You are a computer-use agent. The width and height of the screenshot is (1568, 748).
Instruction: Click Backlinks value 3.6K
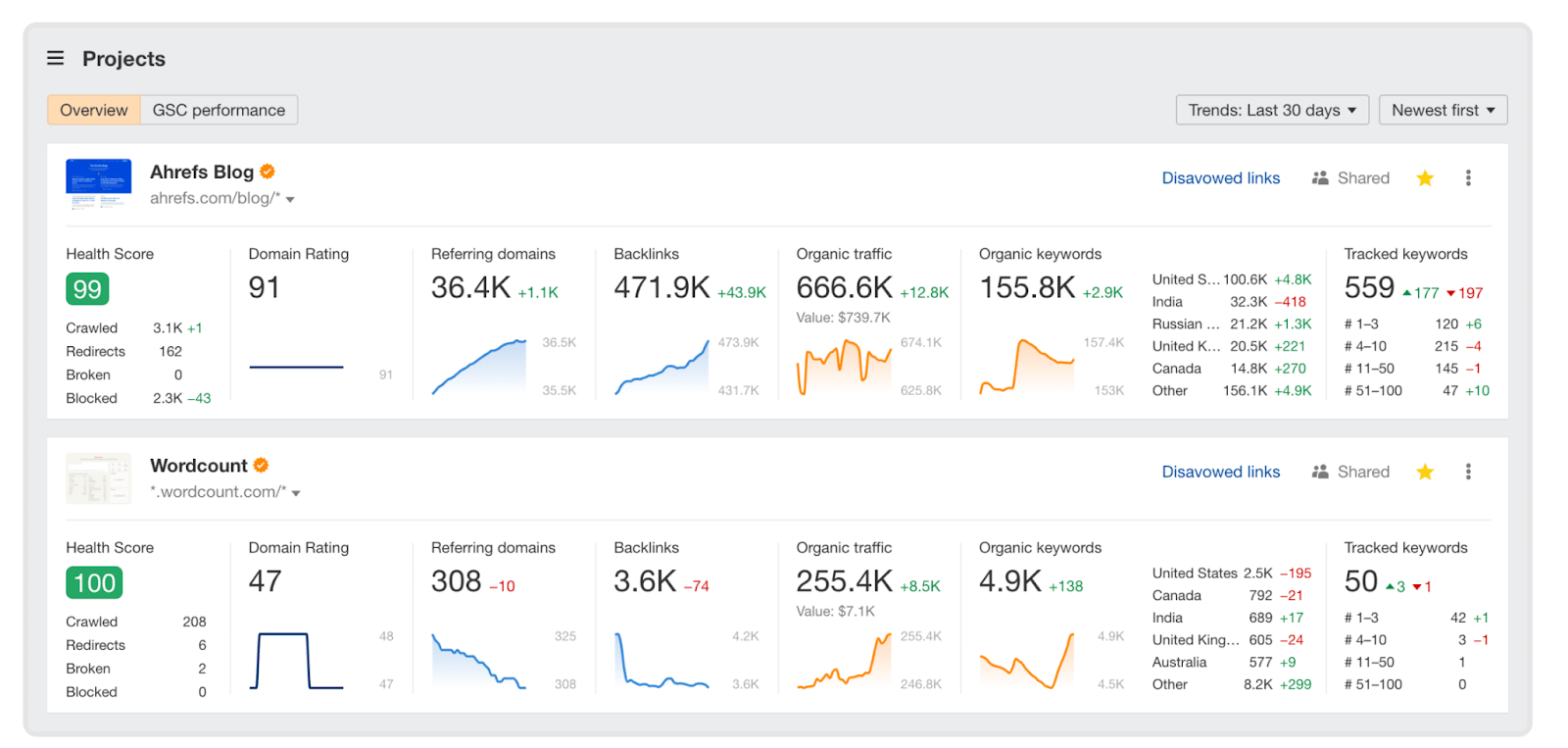pyautogui.click(x=646, y=581)
